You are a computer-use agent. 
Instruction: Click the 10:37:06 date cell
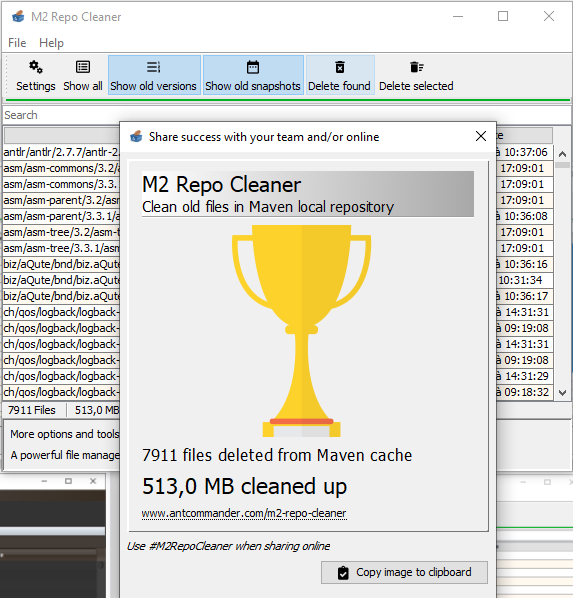pyautogui.click(x=524, y=152)
